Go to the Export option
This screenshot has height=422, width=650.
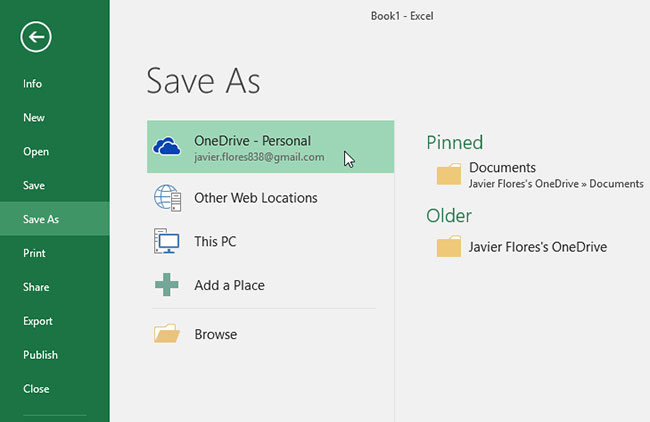[55, 321]
